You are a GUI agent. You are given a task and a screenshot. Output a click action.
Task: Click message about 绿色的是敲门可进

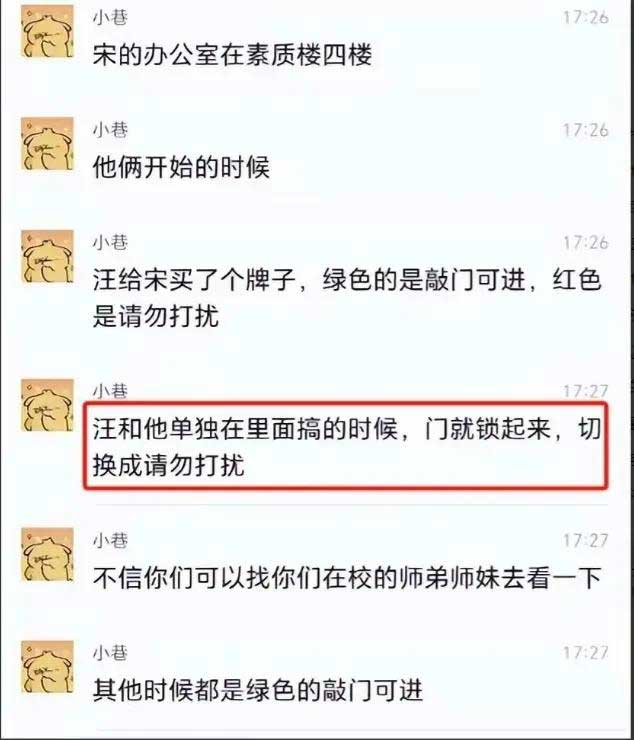(347, 298)
